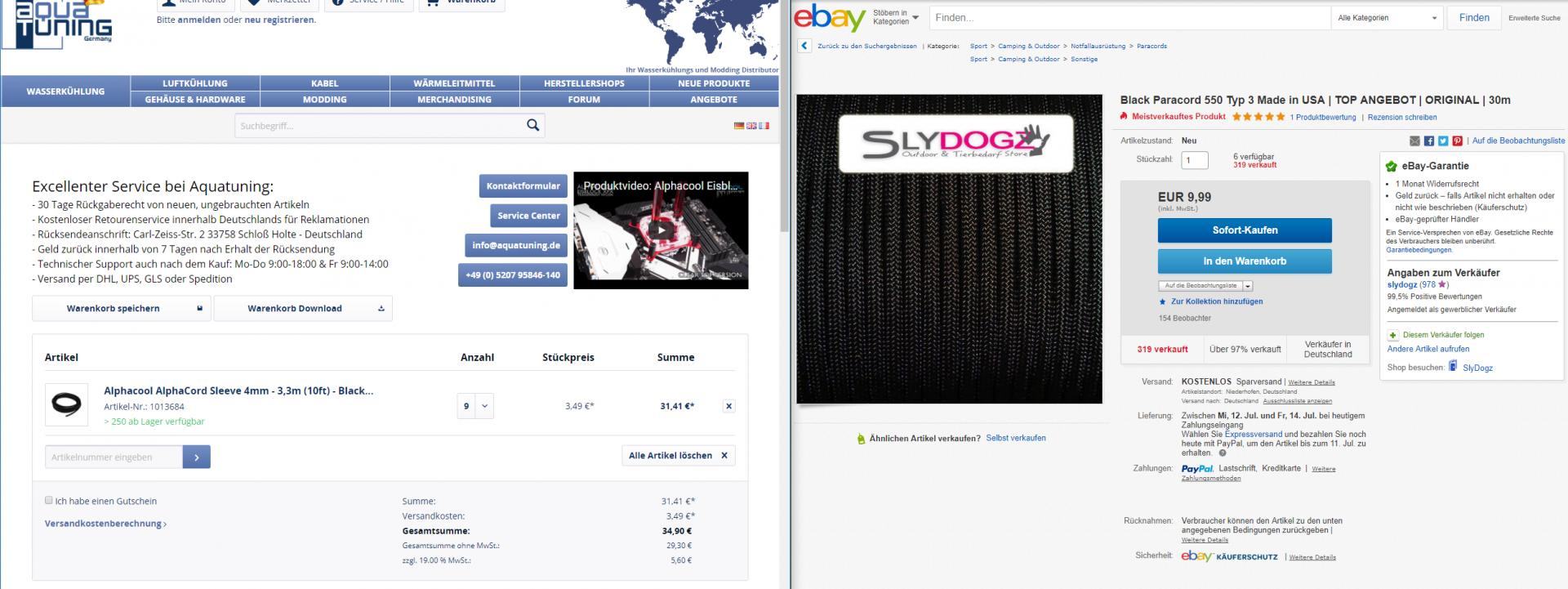The image size is (1568, 589).
Task: Click the 'Zur Kollektion hinzufügen' link
Action: (x=1217, y=301)
